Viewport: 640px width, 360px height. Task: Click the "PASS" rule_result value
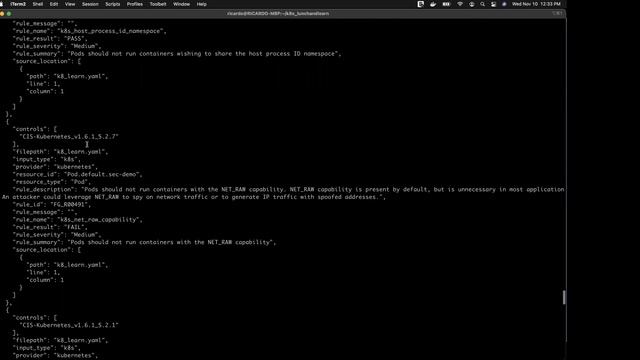tap(76, 38)
